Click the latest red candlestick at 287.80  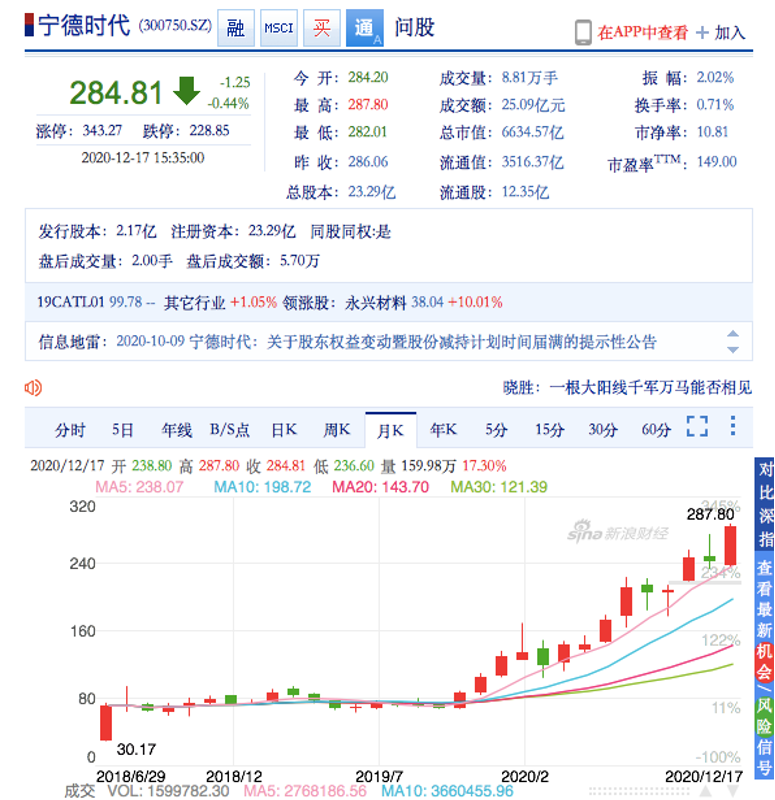(731, 545)
